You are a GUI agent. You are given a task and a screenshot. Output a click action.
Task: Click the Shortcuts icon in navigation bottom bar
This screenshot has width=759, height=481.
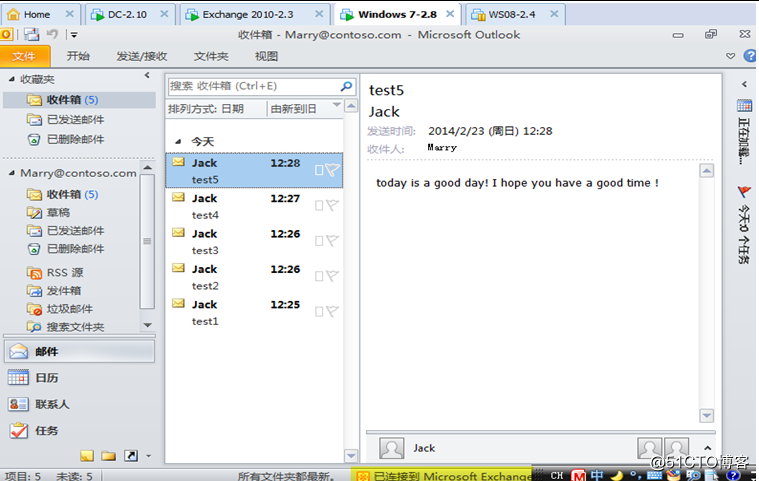[x=131, y=455]
